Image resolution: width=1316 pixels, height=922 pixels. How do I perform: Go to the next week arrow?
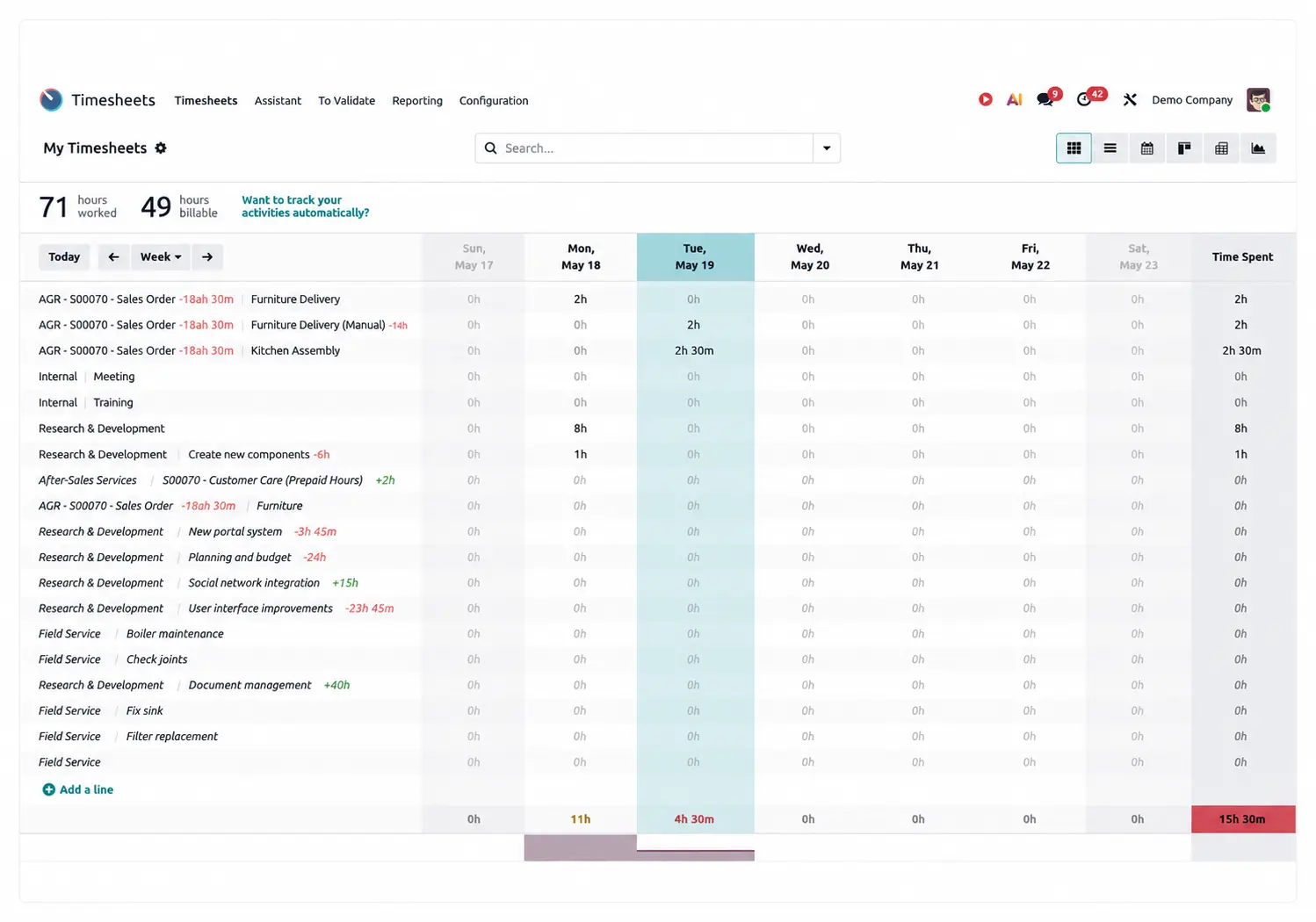[207, 256]
